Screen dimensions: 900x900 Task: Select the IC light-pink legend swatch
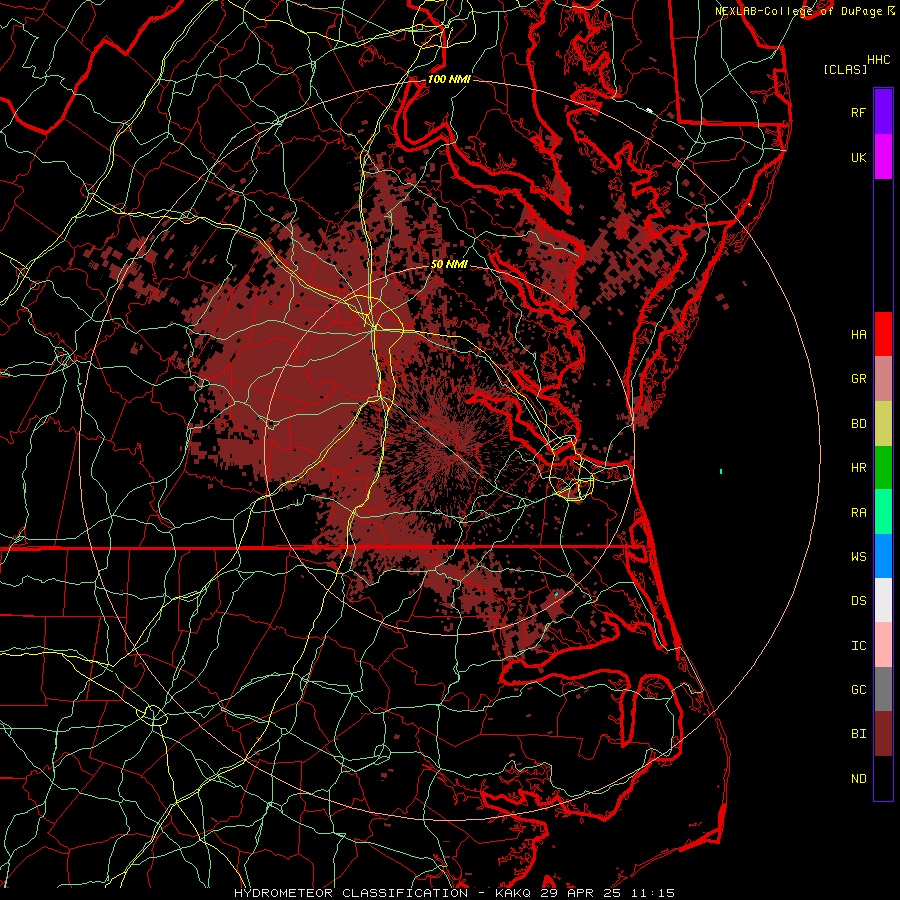pyautogui.click(x=883, y=645)
